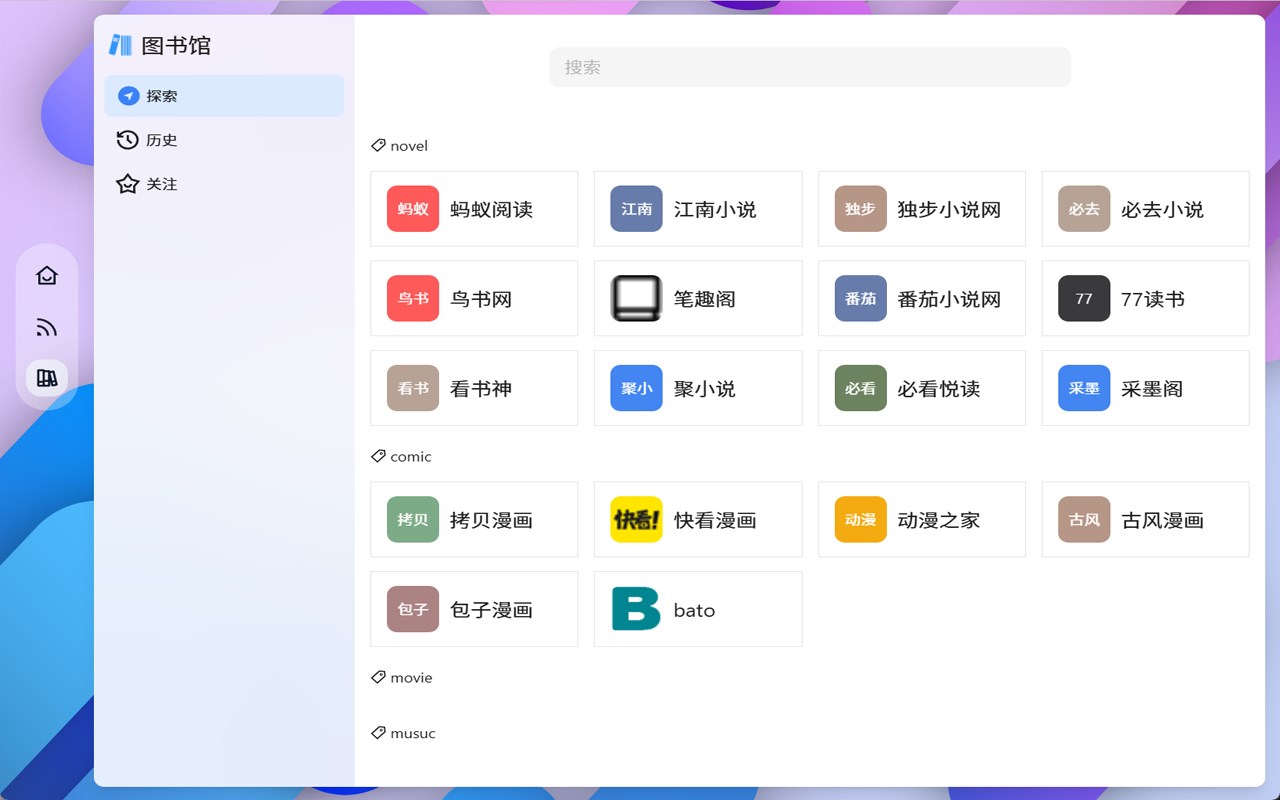1280x800 pixels.
Task: Open the 聚小说 source
Action: click(x=698, y=388)
